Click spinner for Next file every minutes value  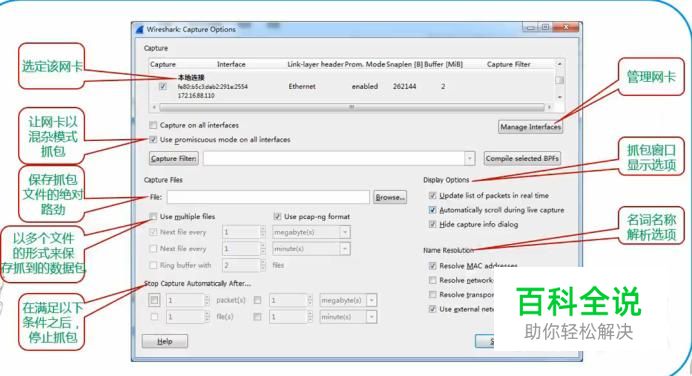tap(263, 249)
